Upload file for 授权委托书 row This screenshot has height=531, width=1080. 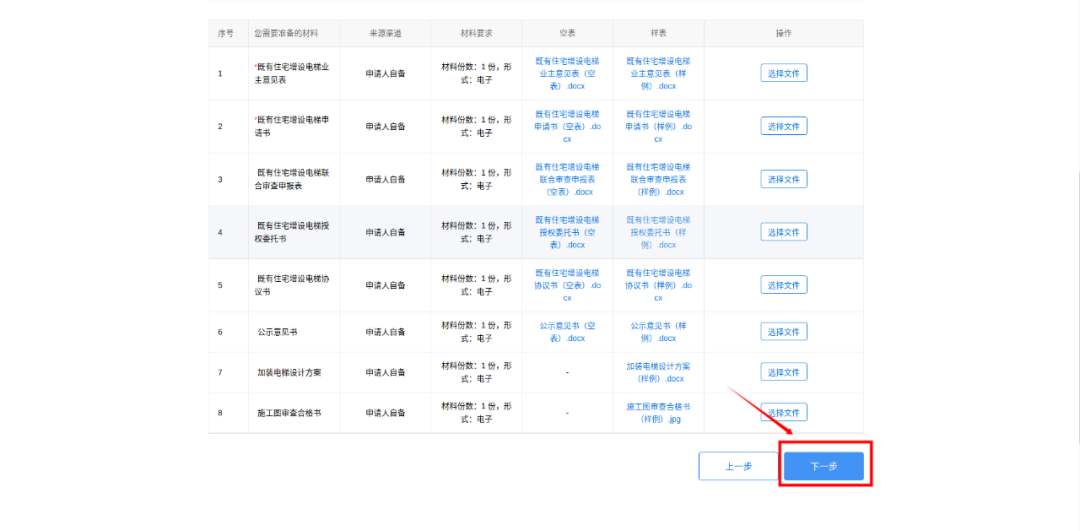coord(783,232)
